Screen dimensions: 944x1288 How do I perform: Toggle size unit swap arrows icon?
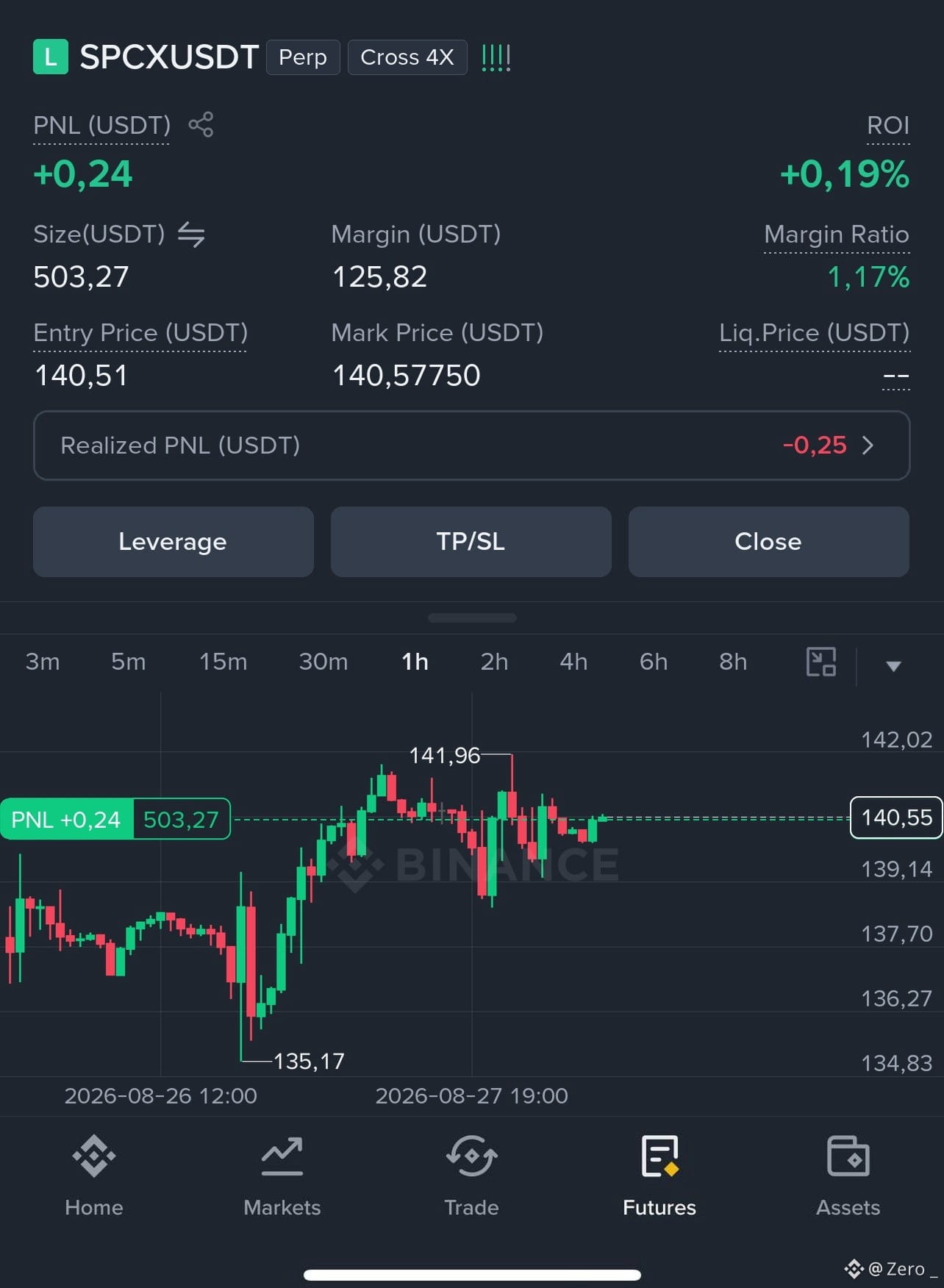pyautogui.click(x=191, y=235)
